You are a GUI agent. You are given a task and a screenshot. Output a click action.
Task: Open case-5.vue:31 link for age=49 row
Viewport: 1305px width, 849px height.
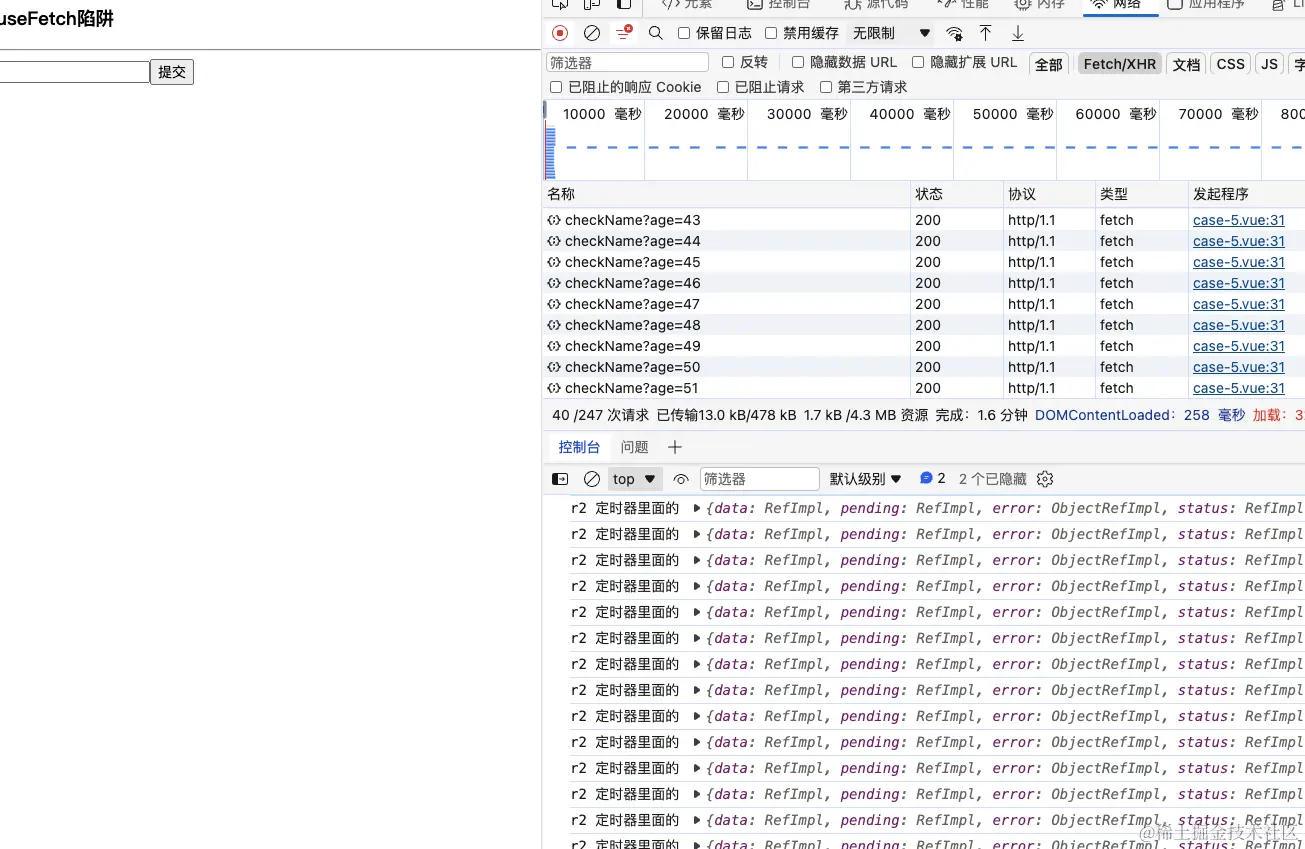click(x=1239, y=346)
